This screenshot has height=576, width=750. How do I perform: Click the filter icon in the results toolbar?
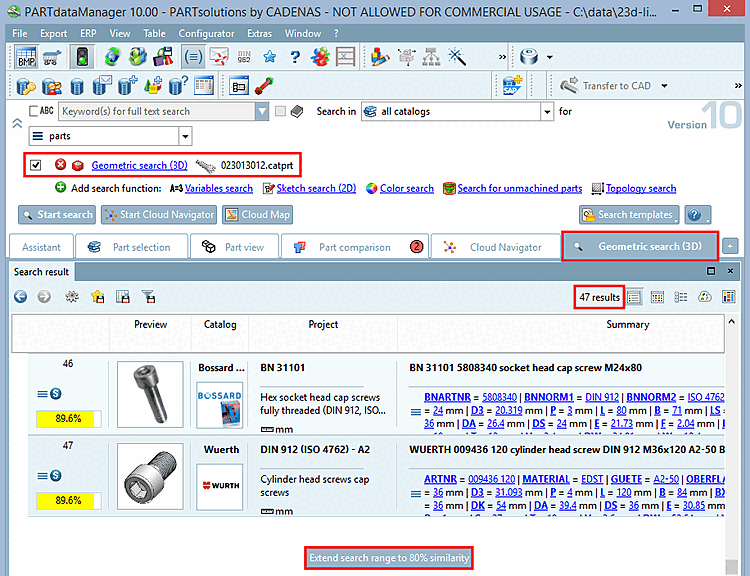(149, 297)
